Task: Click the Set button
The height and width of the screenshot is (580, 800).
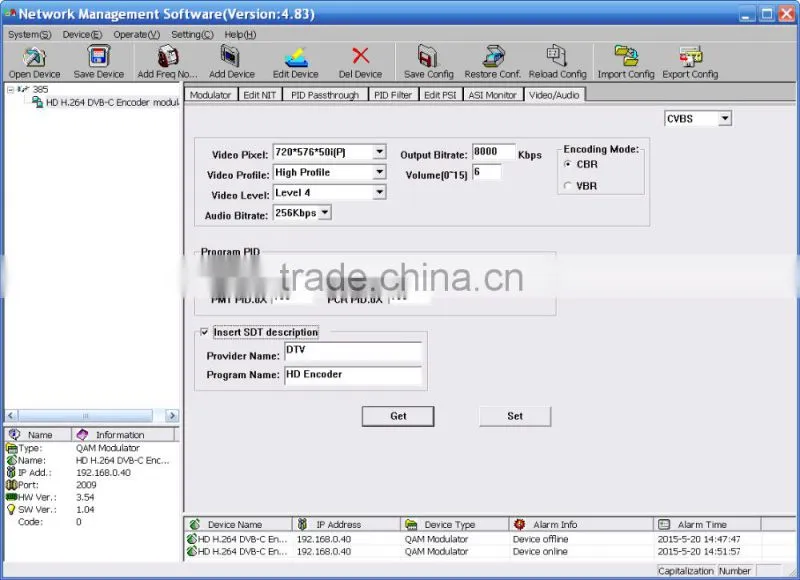Action: 515,416
